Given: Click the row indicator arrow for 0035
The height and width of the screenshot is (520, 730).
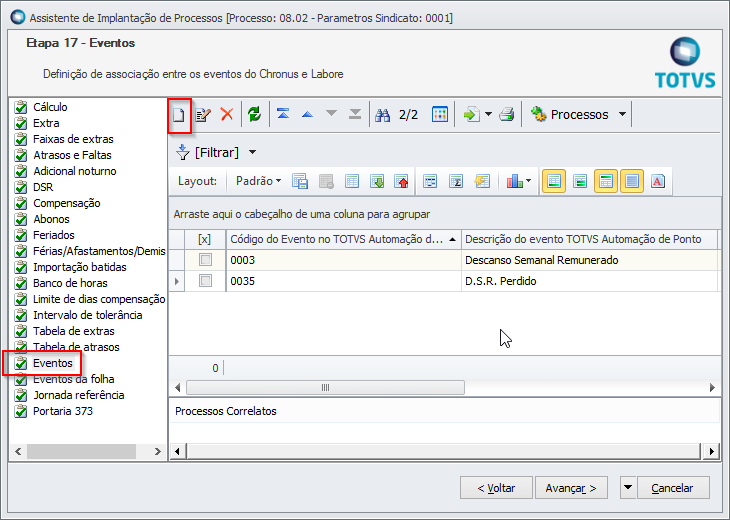Looking at the screenshot, I should [x=177, y=281].
